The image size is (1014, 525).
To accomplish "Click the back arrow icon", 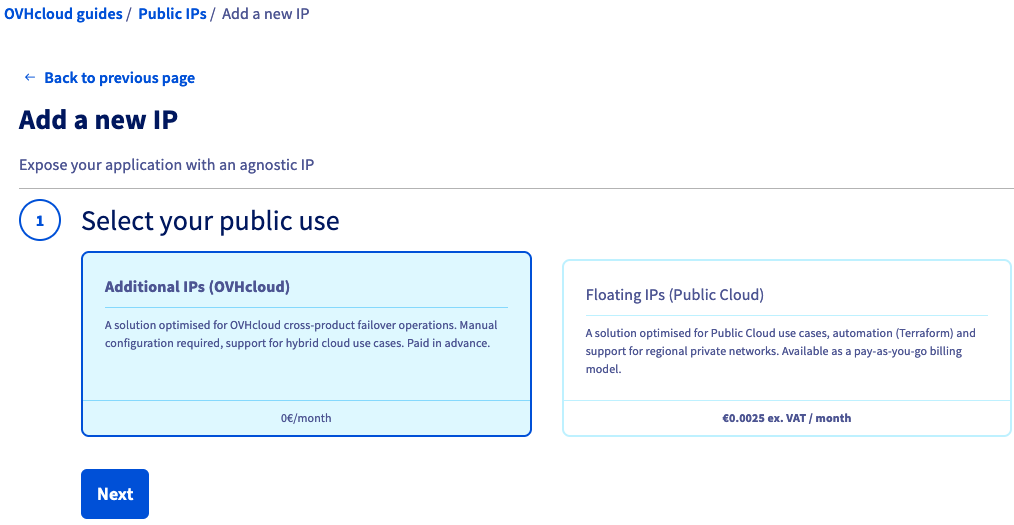I will tap(30, 78).
